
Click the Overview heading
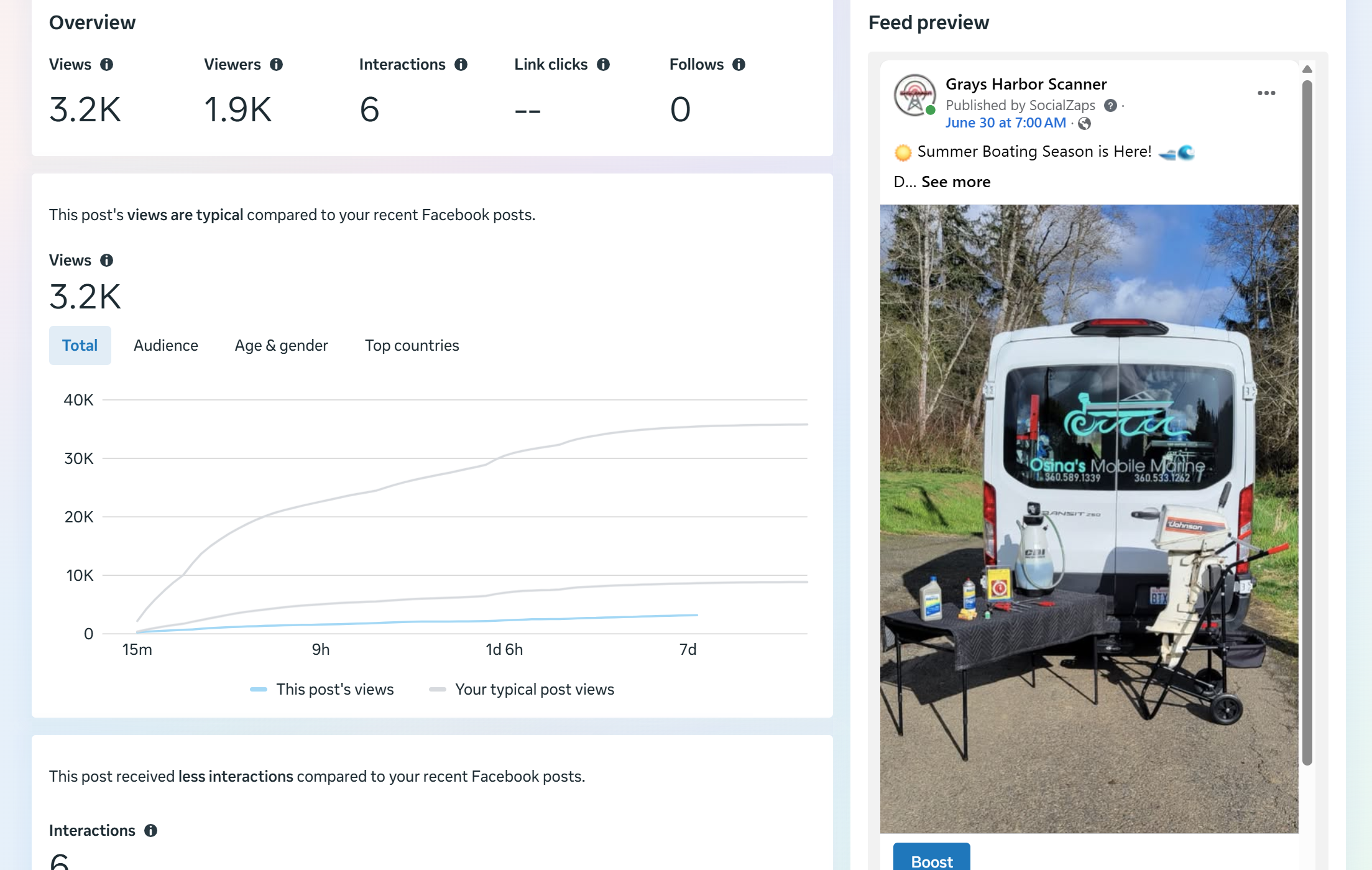(93, 23)
